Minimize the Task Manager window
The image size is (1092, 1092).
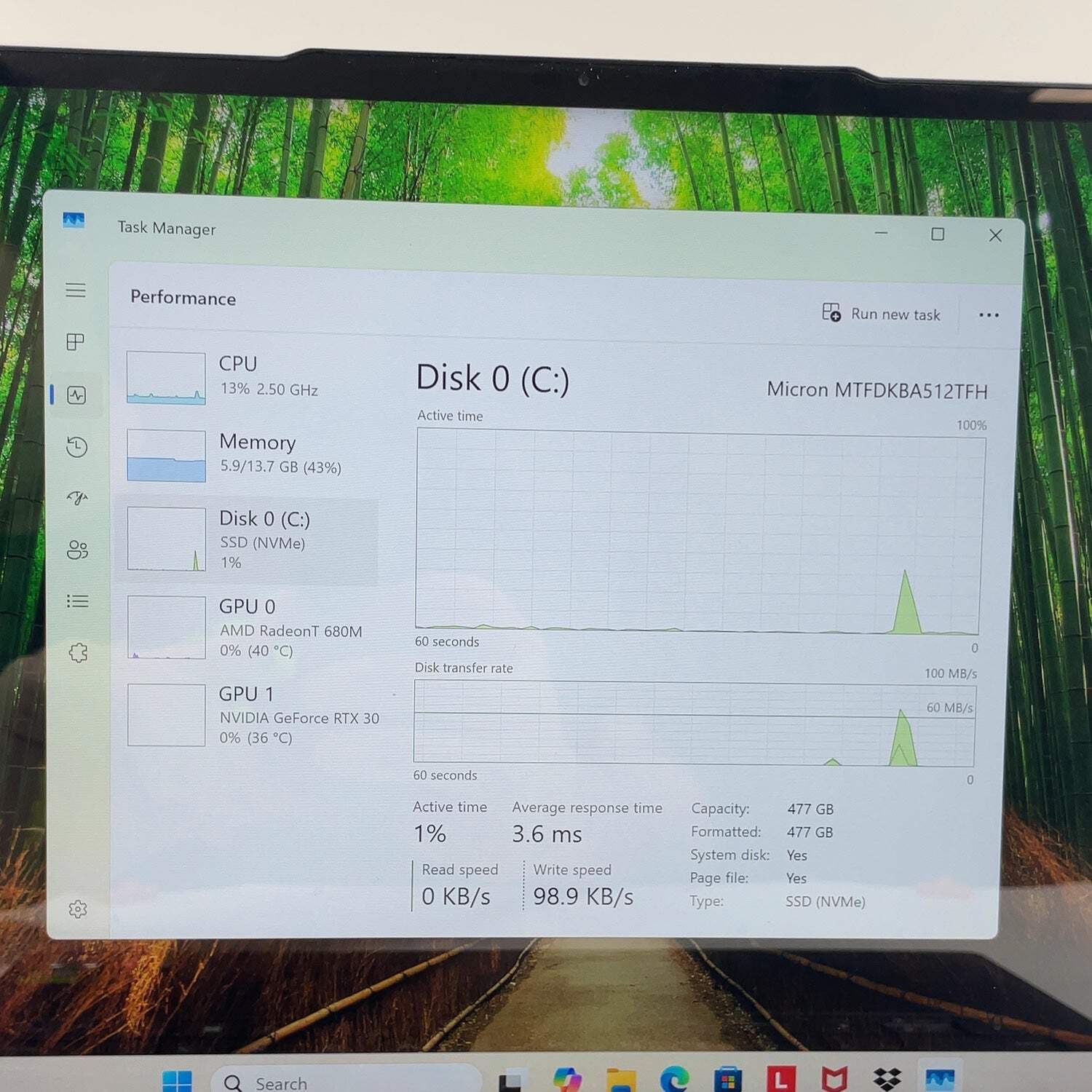[881, 233]
